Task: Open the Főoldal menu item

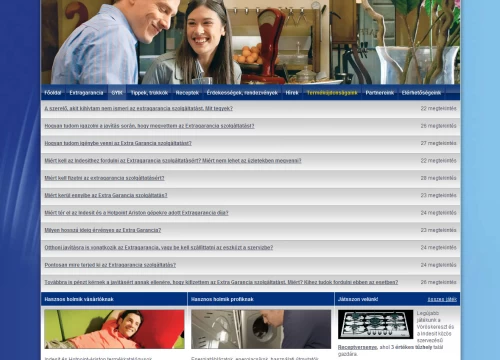Action: (x=53, y=93)
